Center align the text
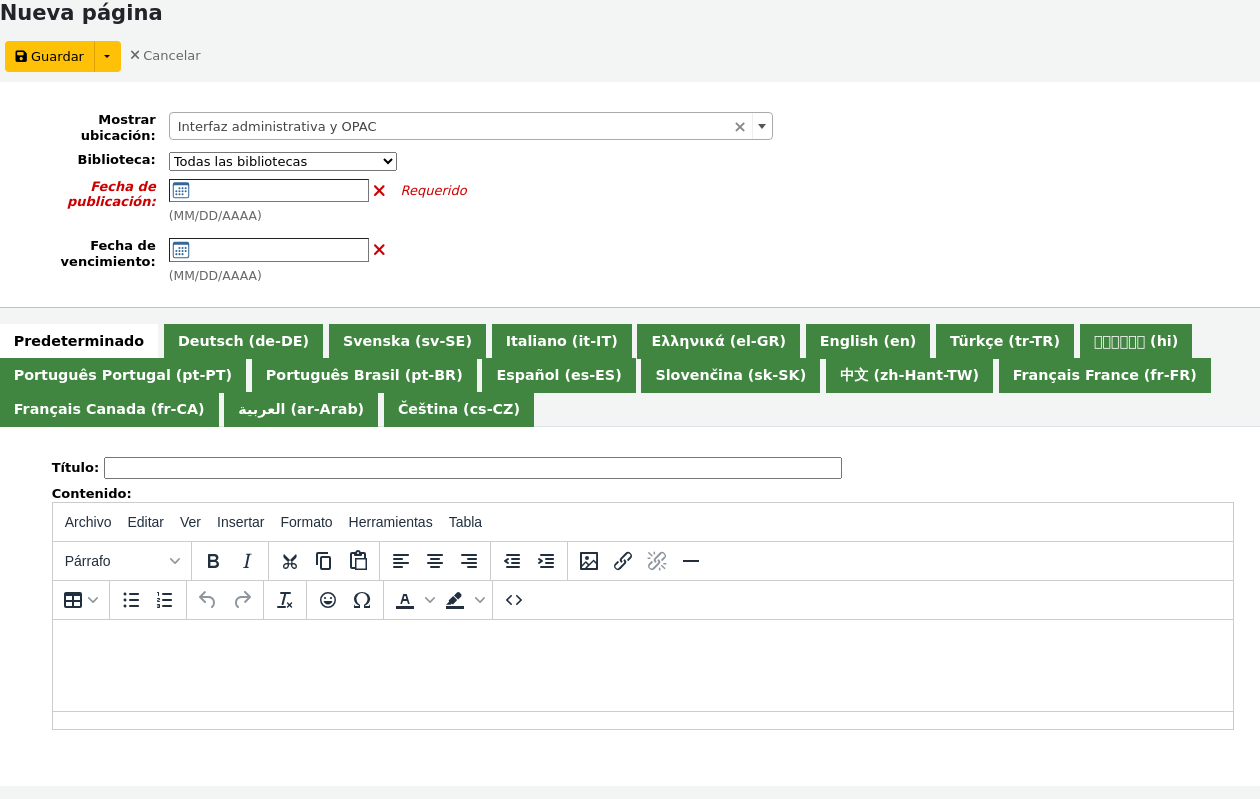The width and height of the screenshot is (1260, 799). pos(435,561)
